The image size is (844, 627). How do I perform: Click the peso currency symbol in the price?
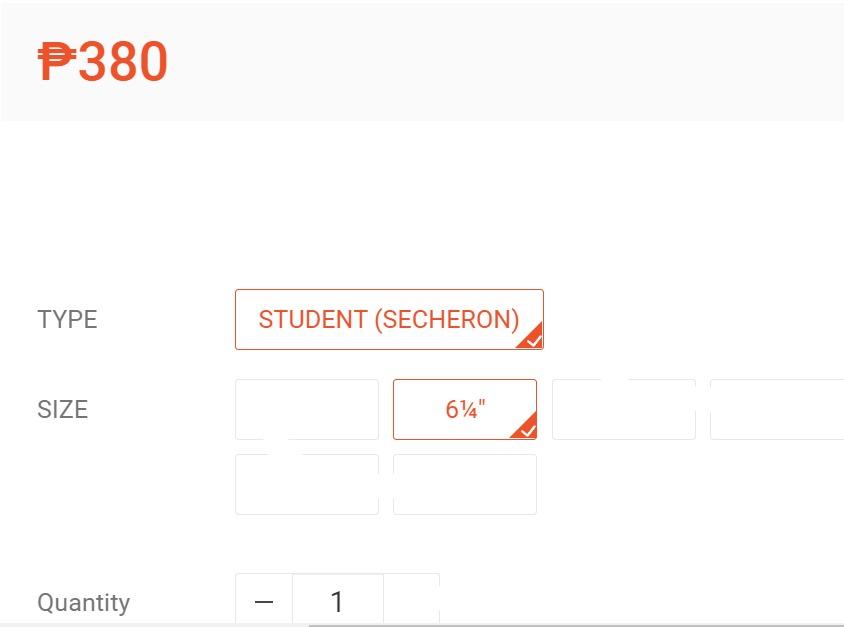[x=56, y=61]
